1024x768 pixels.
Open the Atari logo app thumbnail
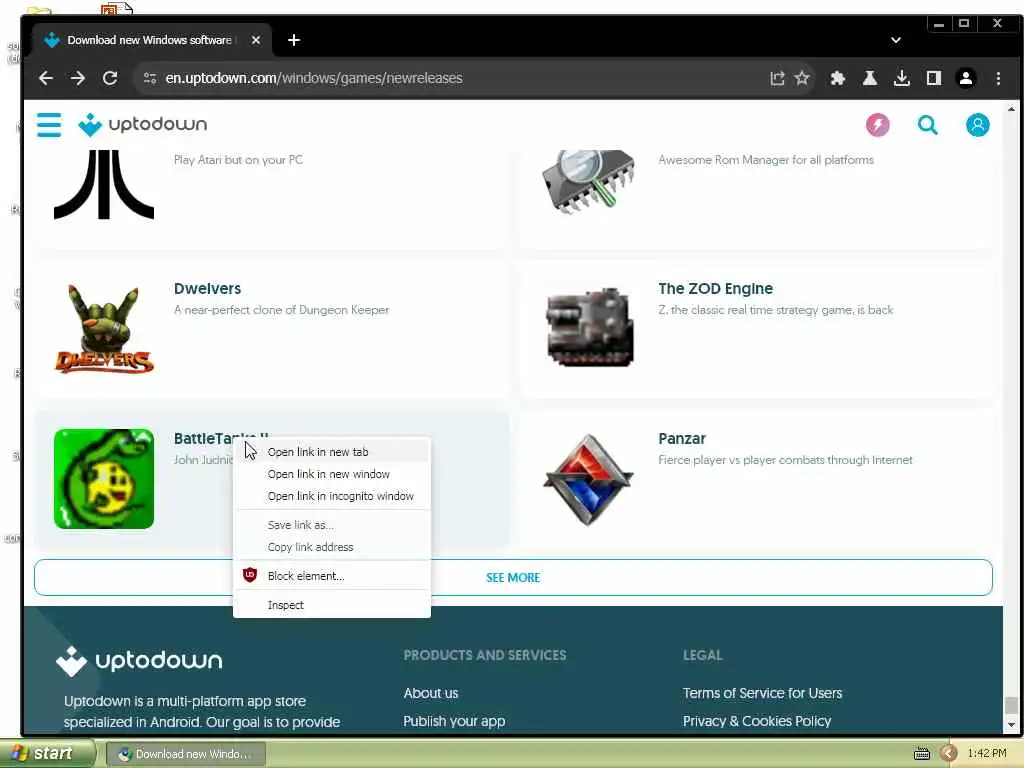(x=104, y=184)
